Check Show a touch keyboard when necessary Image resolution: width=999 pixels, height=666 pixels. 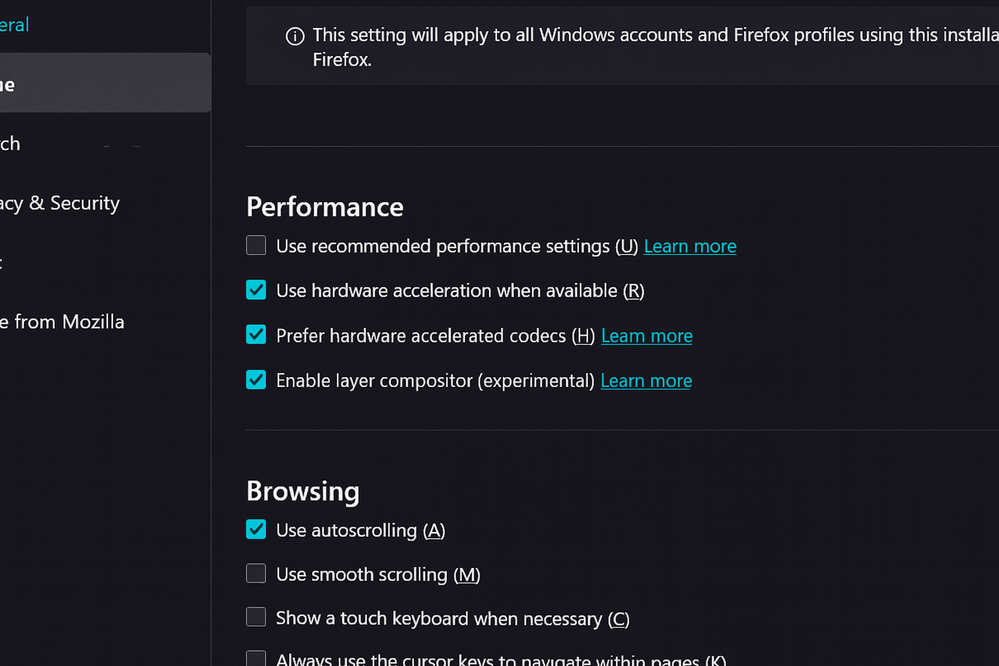click(256, 617)
